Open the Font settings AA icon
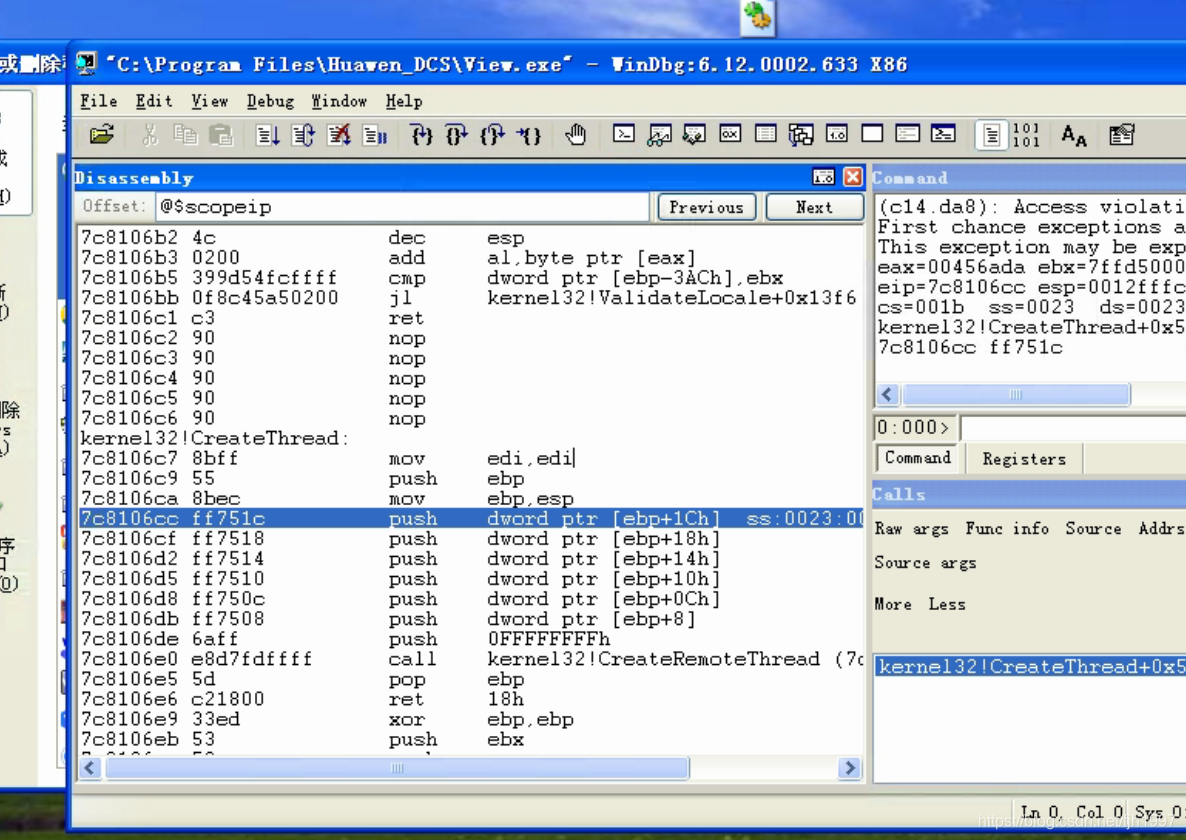Screen dimensions: 1186x840 click(1073, 135)
